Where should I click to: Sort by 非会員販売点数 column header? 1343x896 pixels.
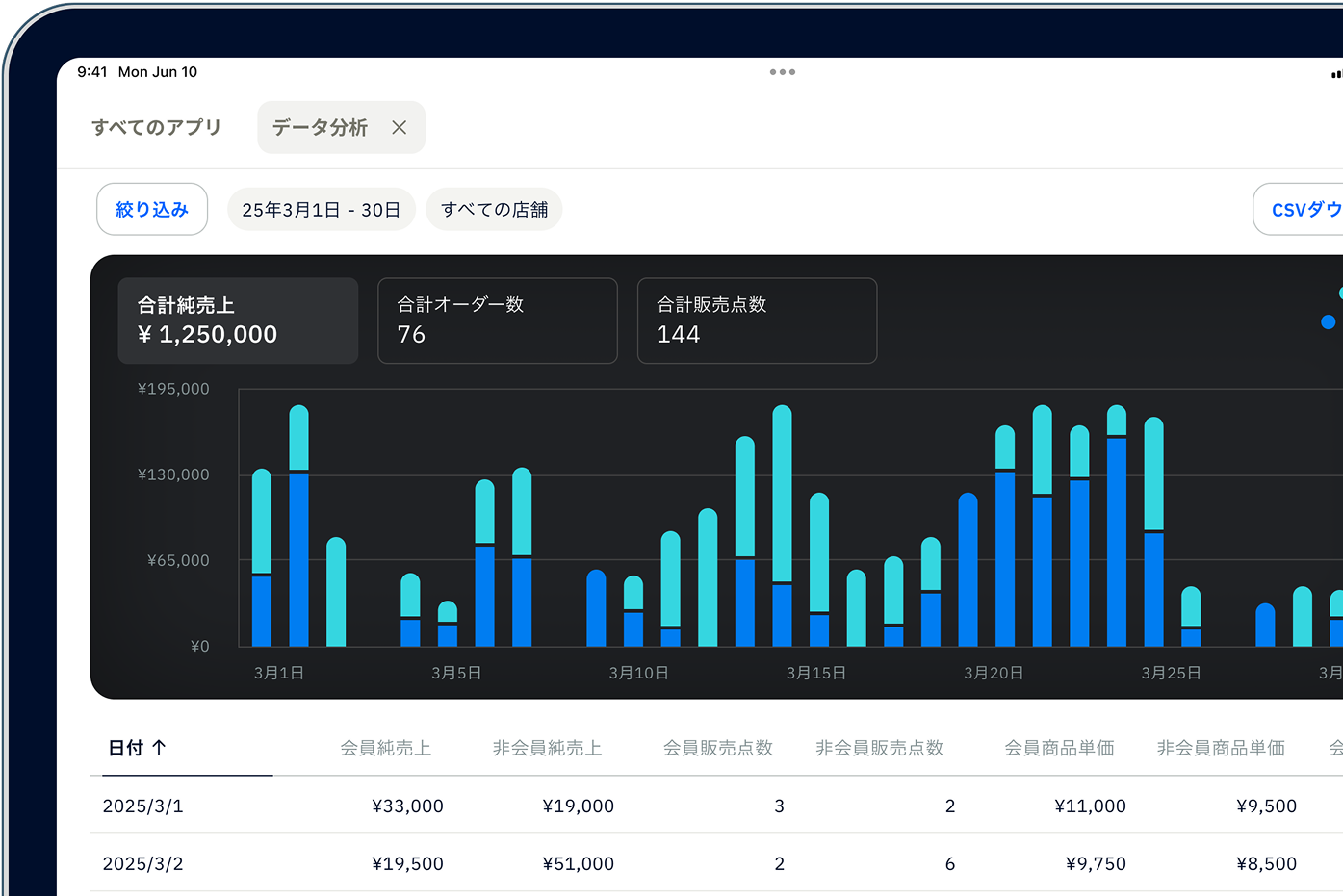tap(880, 748)
